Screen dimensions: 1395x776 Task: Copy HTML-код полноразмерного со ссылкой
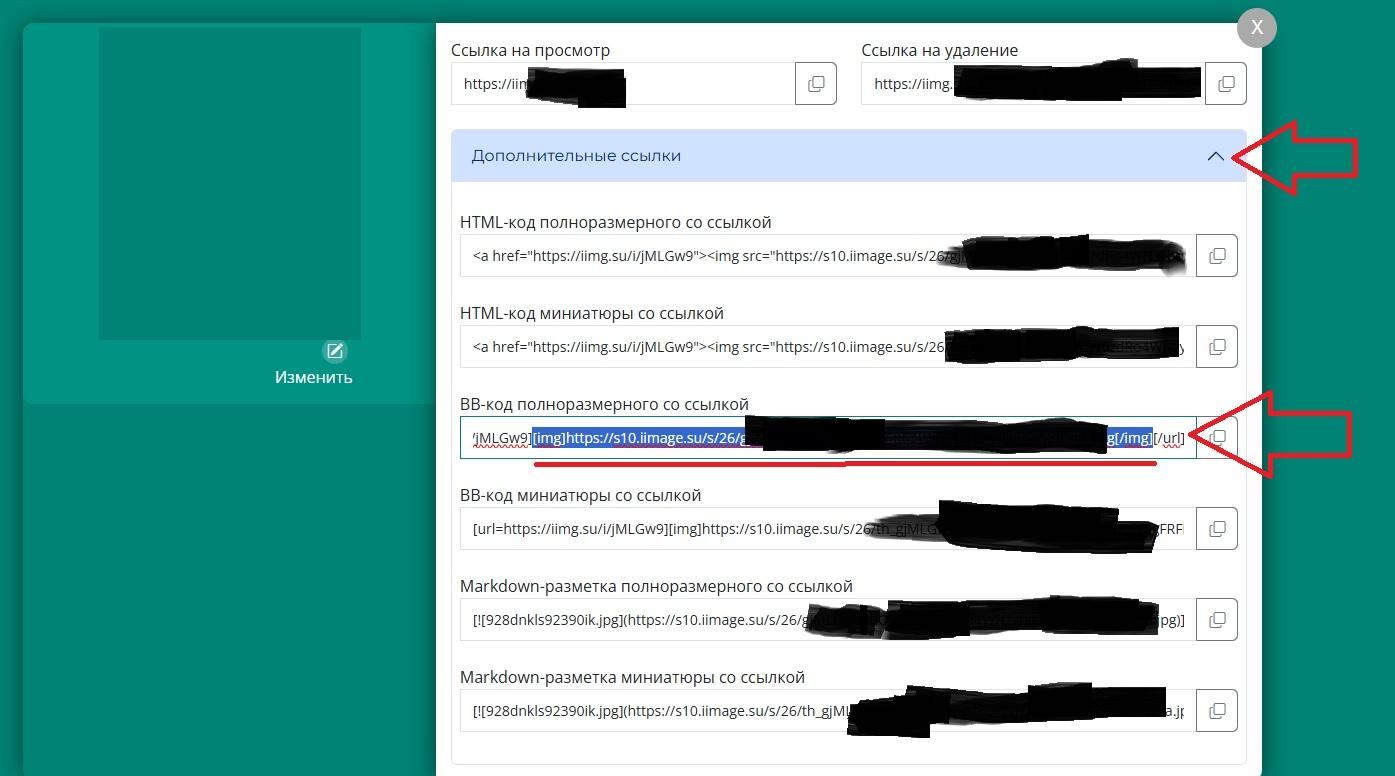pos(1217,256)
